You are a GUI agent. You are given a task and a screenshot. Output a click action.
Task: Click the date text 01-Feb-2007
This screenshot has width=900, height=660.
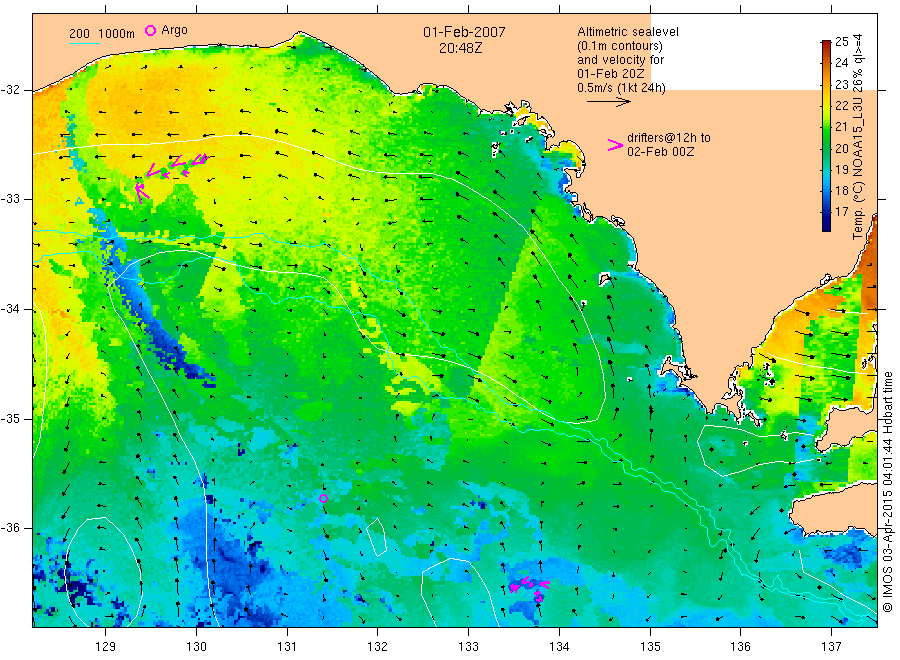tap(464, 32)
